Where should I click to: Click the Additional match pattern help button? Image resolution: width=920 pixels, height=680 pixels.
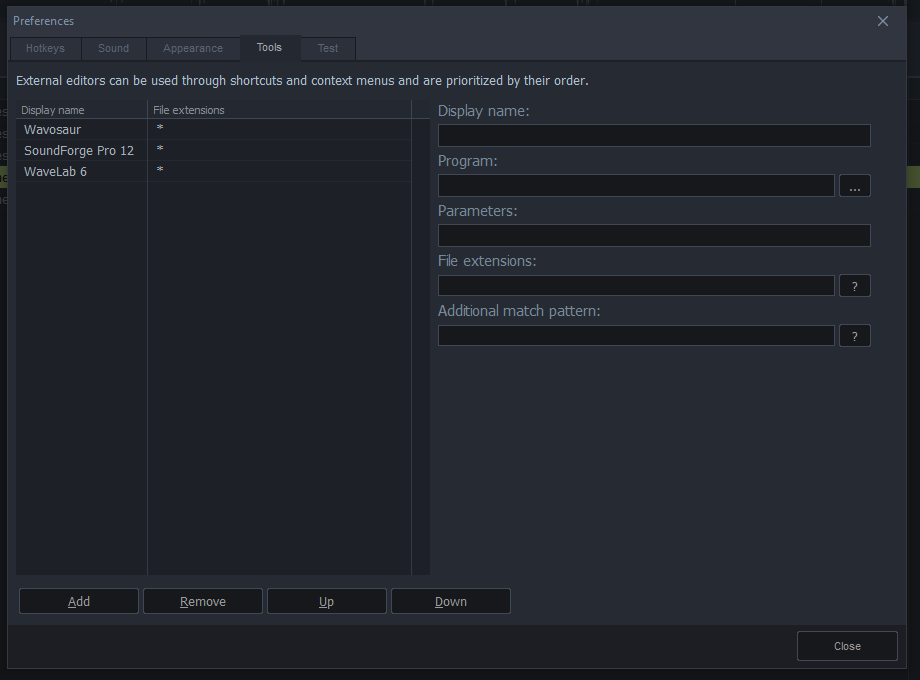click(x=854, y=336)
